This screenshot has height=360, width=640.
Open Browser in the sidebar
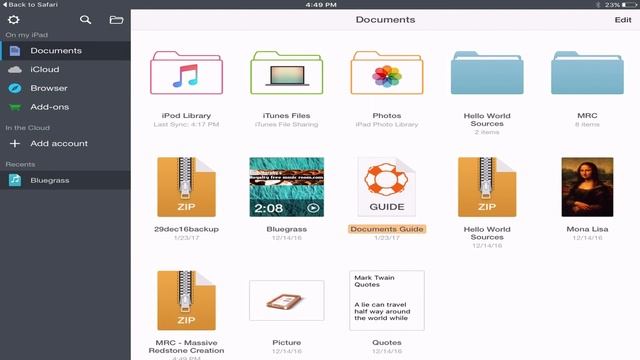point(65,88)
